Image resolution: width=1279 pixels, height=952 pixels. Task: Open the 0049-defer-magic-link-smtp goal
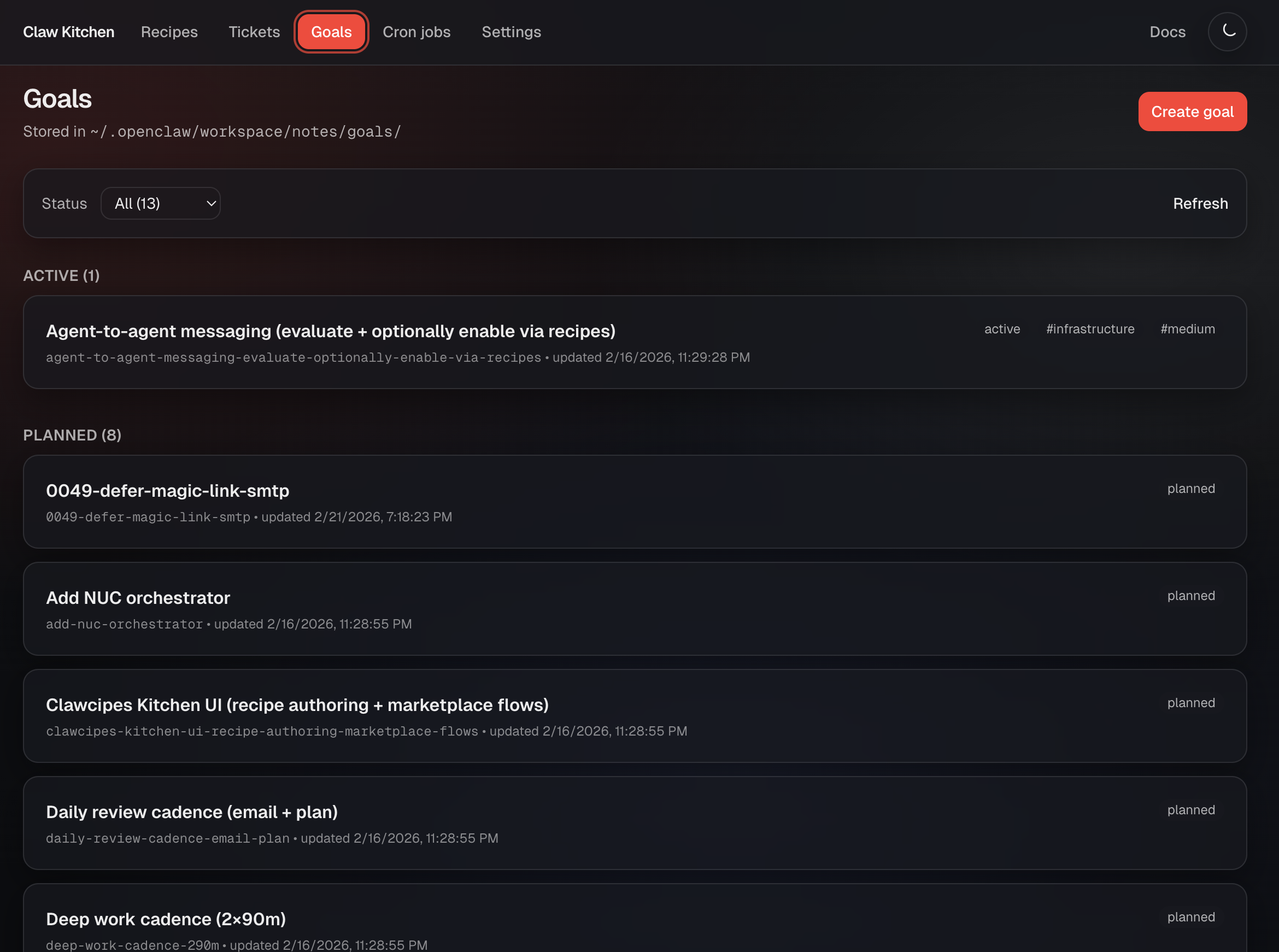tap(167, 491)
